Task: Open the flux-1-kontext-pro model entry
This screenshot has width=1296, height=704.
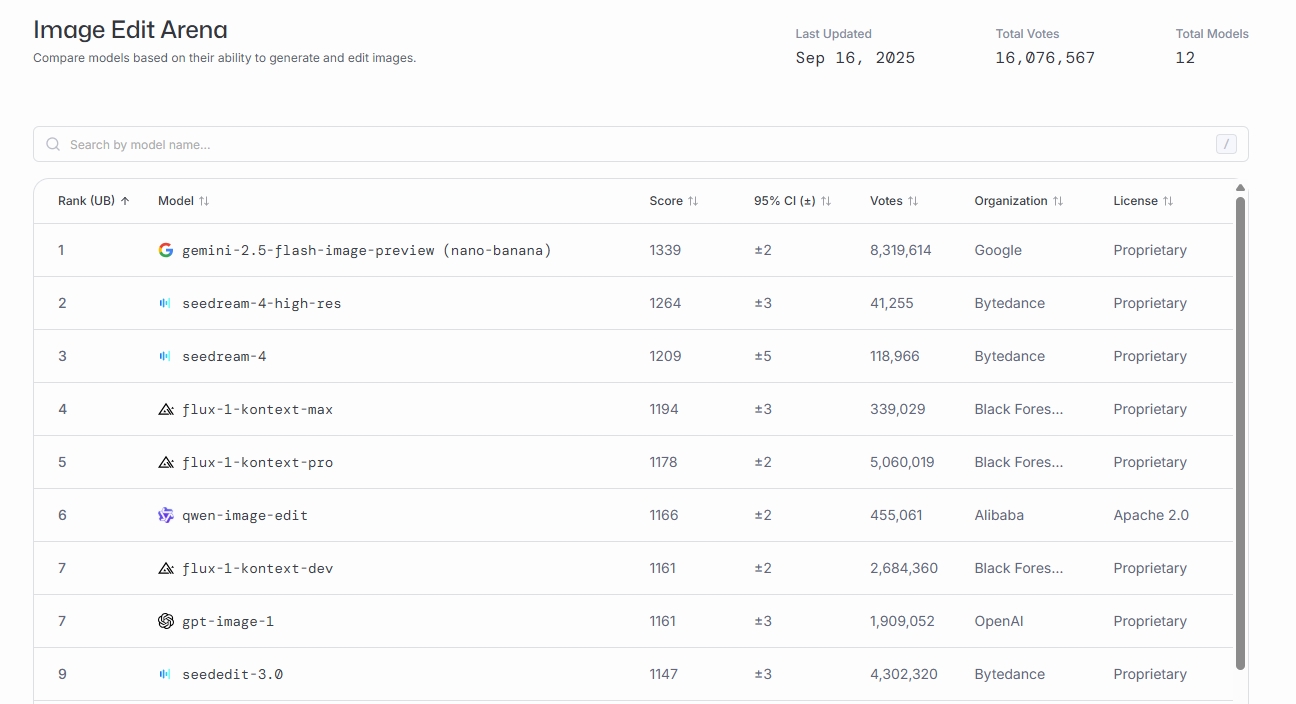Action: (257, 462)
